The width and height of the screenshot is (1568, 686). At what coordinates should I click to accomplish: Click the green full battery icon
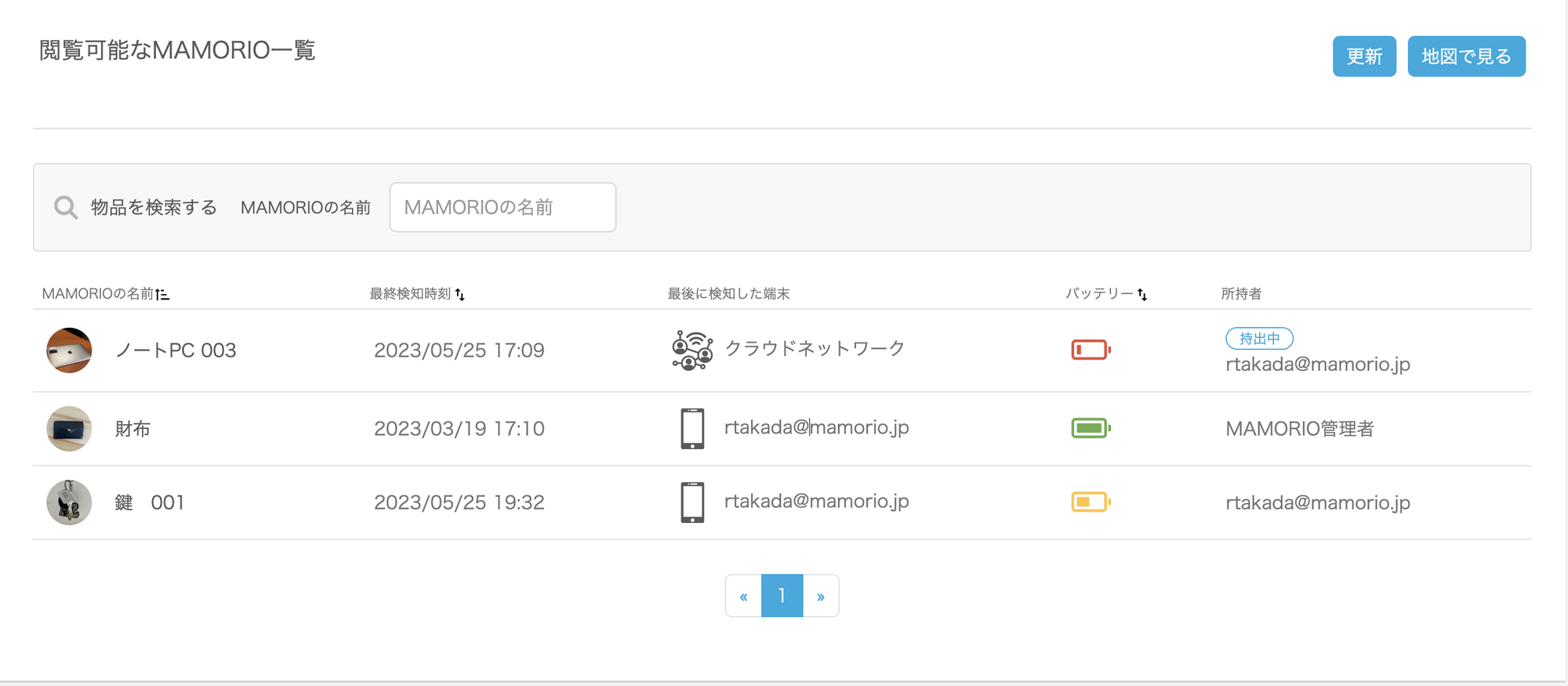[x=1091, y=428]
